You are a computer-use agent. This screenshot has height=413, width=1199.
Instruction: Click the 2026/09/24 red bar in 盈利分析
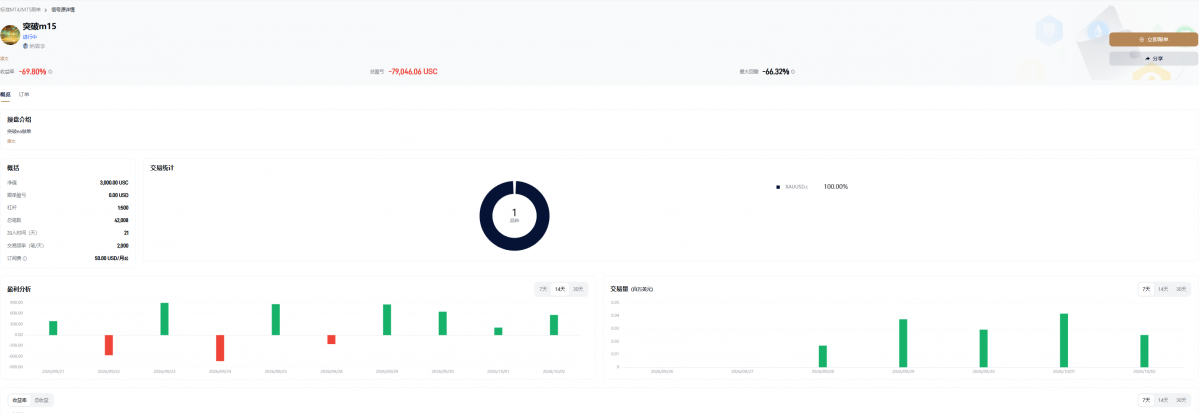tap(220, 348)
